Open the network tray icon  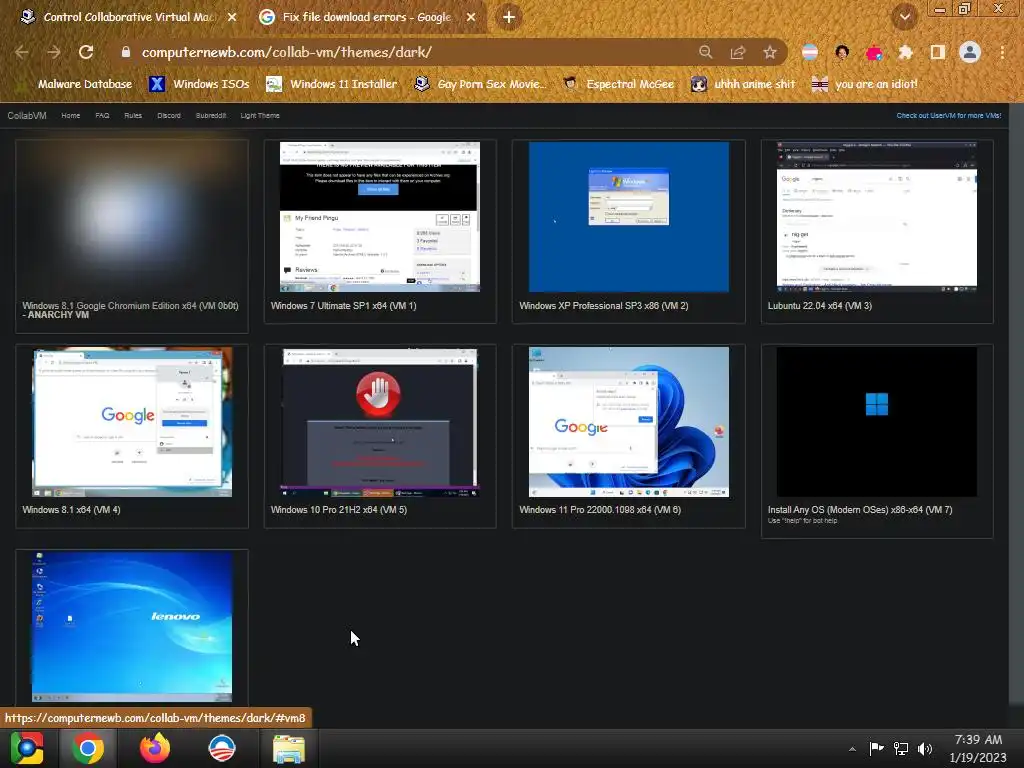point(901,748)
